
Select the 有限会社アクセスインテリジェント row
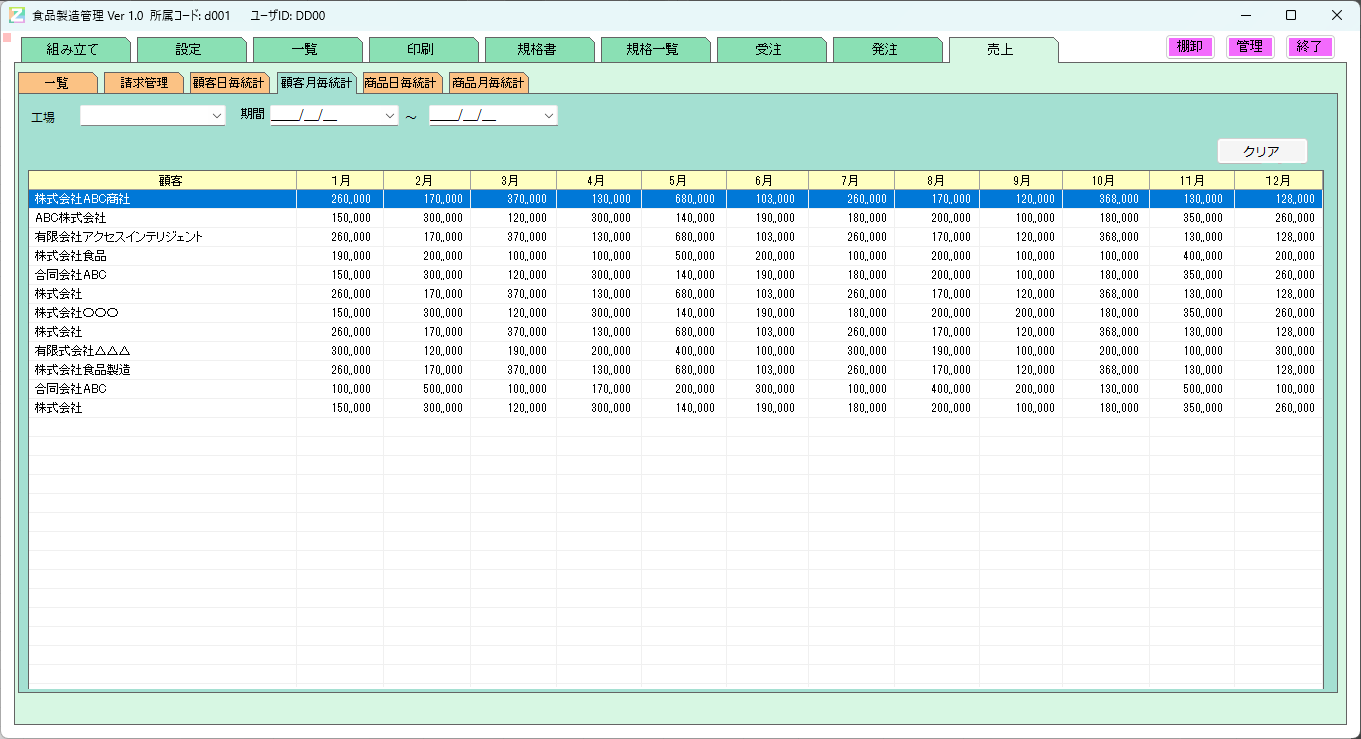point(676,237)
